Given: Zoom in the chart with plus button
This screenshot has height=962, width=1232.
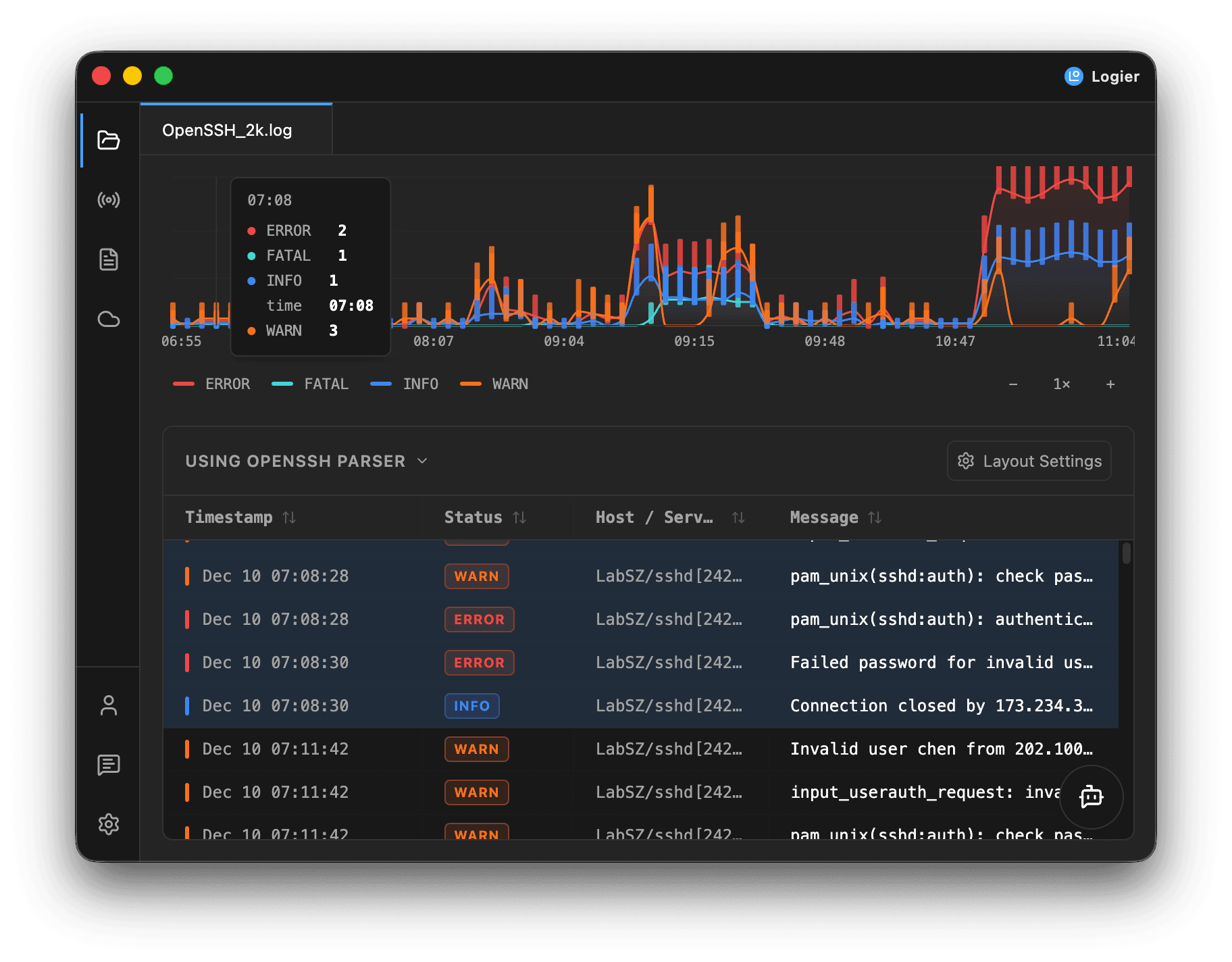Looking at the screenshot, I should point(1110,384).
